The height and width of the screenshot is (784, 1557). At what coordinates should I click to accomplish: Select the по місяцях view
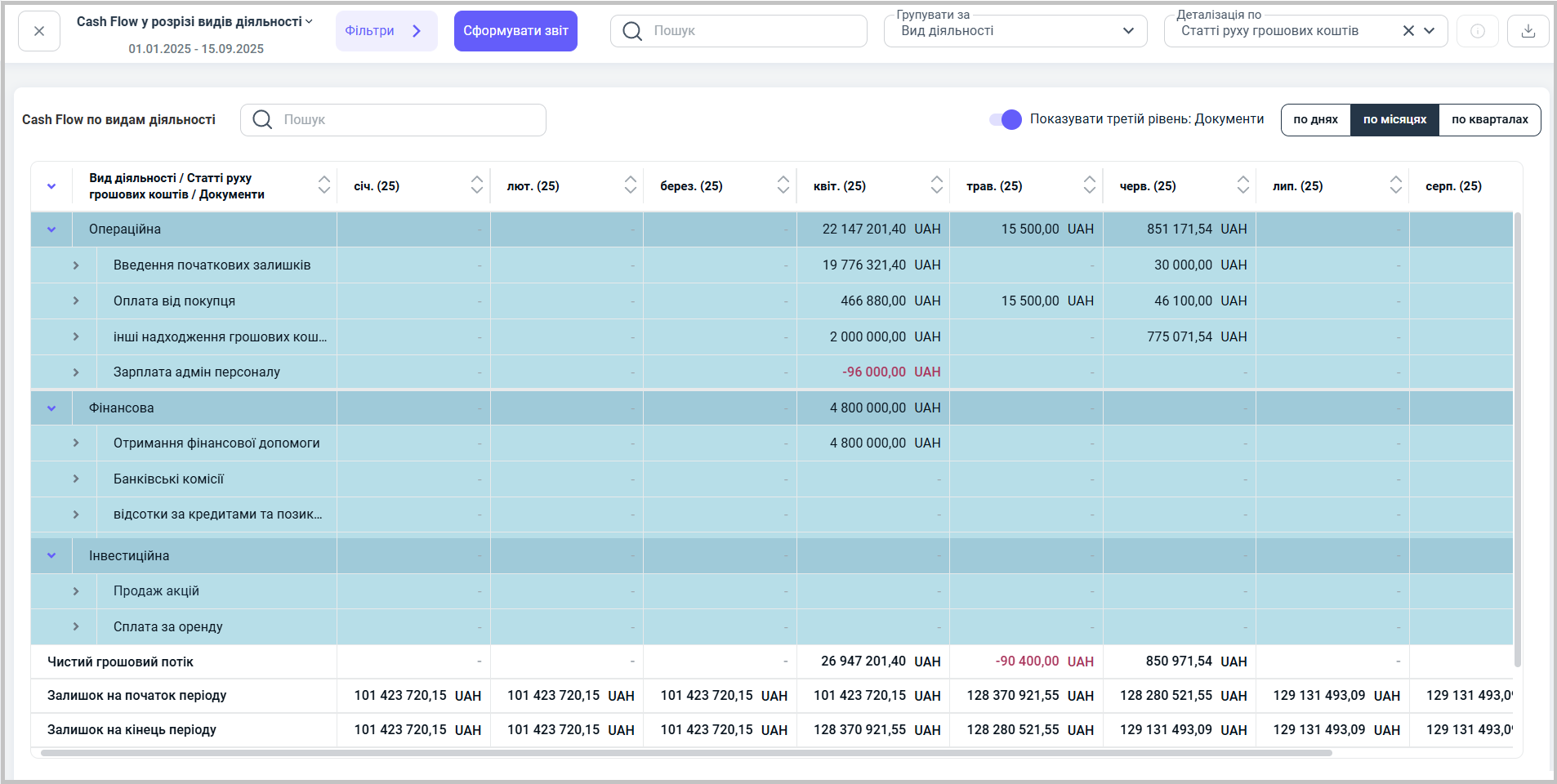pos(1394,120)
